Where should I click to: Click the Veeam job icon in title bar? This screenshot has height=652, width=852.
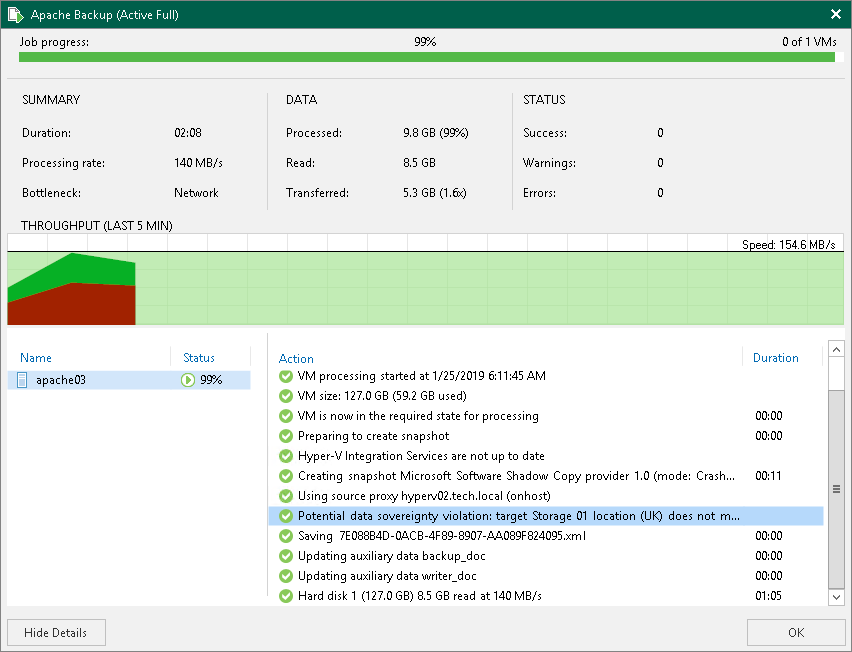point(16,14)
